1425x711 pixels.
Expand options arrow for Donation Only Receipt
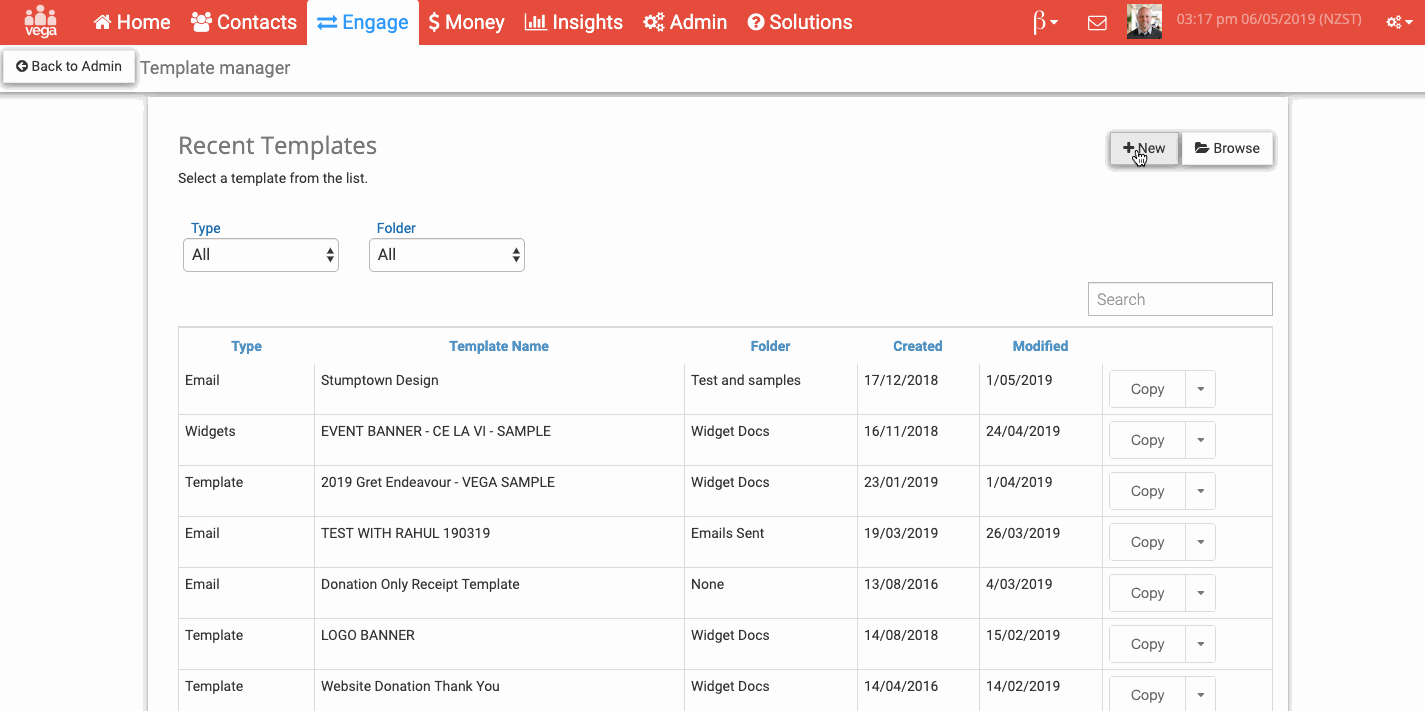[1200, 593]
